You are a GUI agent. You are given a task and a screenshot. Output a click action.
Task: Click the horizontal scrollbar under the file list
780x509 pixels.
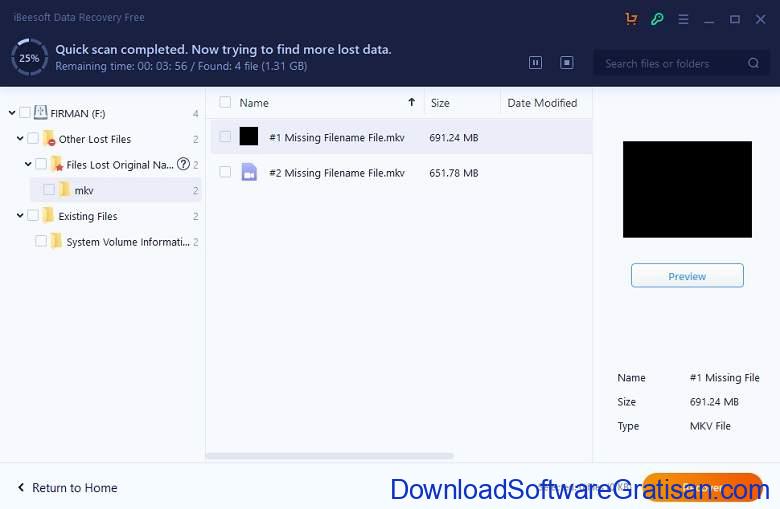coord(329,456)
